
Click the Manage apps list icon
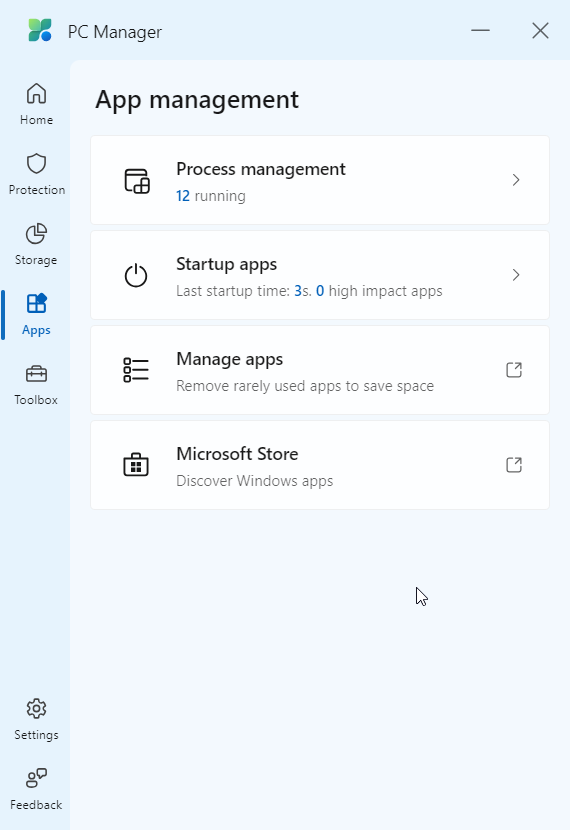(136, 370)
